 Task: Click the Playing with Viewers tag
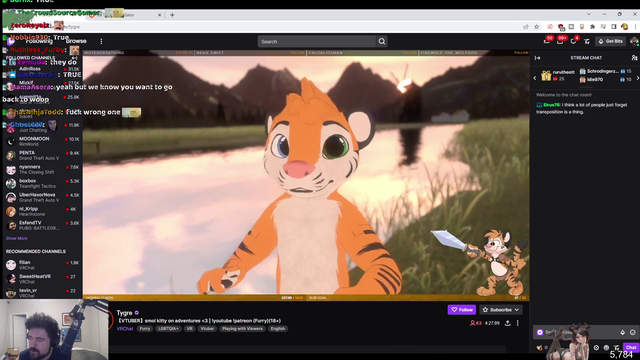(x=242, y=329)
